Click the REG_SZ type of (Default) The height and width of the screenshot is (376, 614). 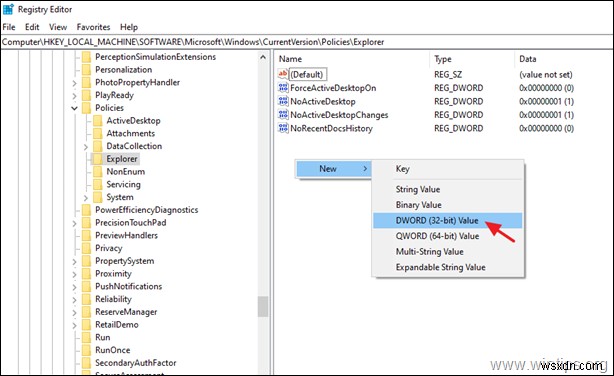448,74
